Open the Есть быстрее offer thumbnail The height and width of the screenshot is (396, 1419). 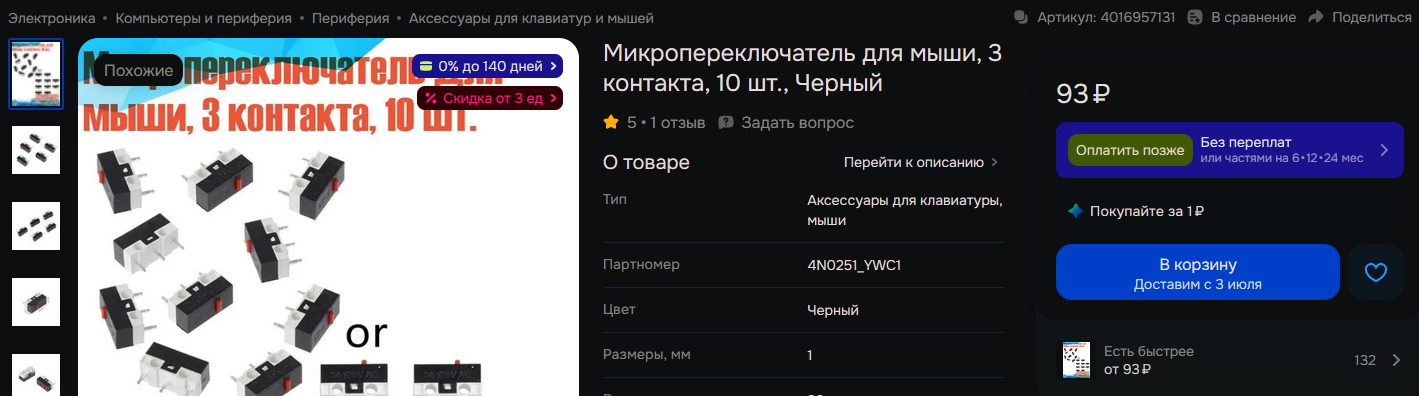pyautogui.click(x=1077, y=360)
